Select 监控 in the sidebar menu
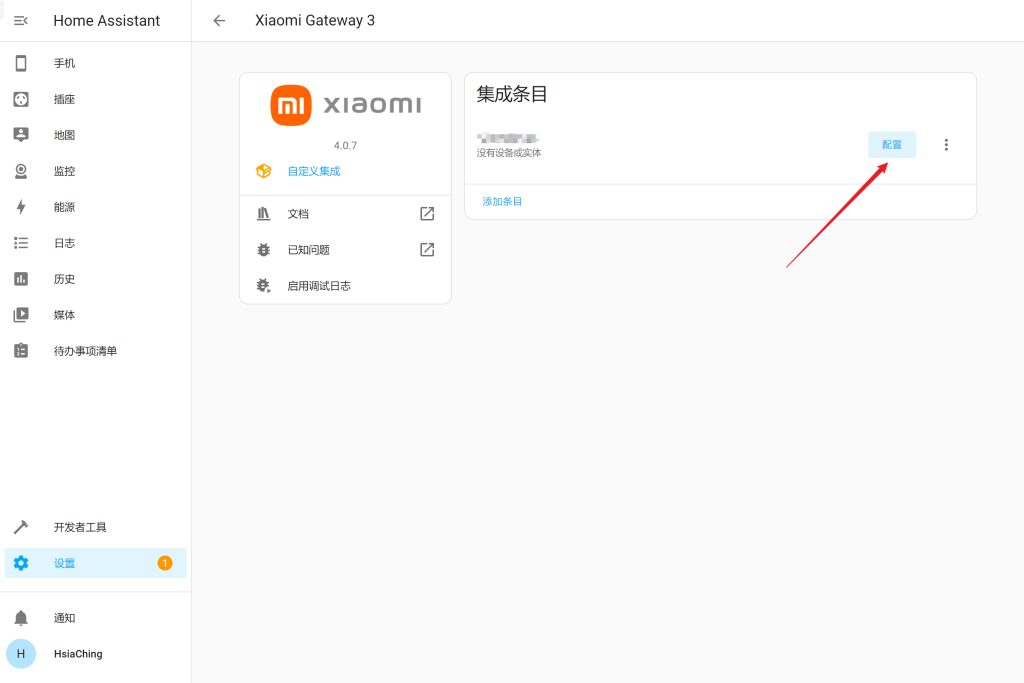The width and height of the screenshot is (1024, 683). click(96, 171)
